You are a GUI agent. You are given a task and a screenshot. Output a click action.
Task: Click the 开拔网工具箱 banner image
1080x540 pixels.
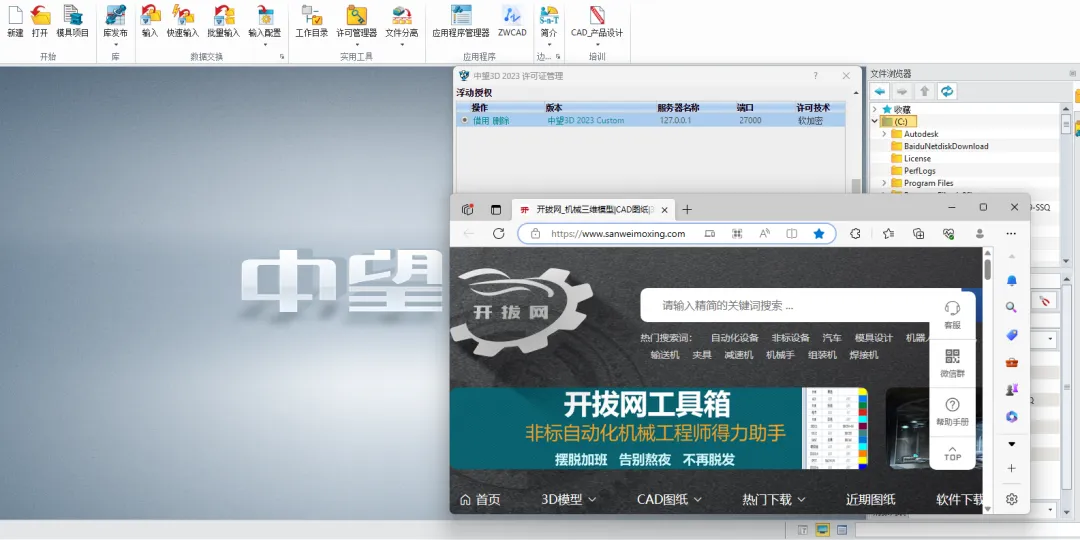coord(658,428)
